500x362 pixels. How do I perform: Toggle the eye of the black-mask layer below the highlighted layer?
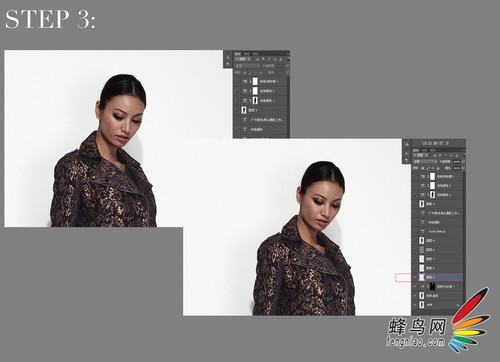(x=415, y=286)
